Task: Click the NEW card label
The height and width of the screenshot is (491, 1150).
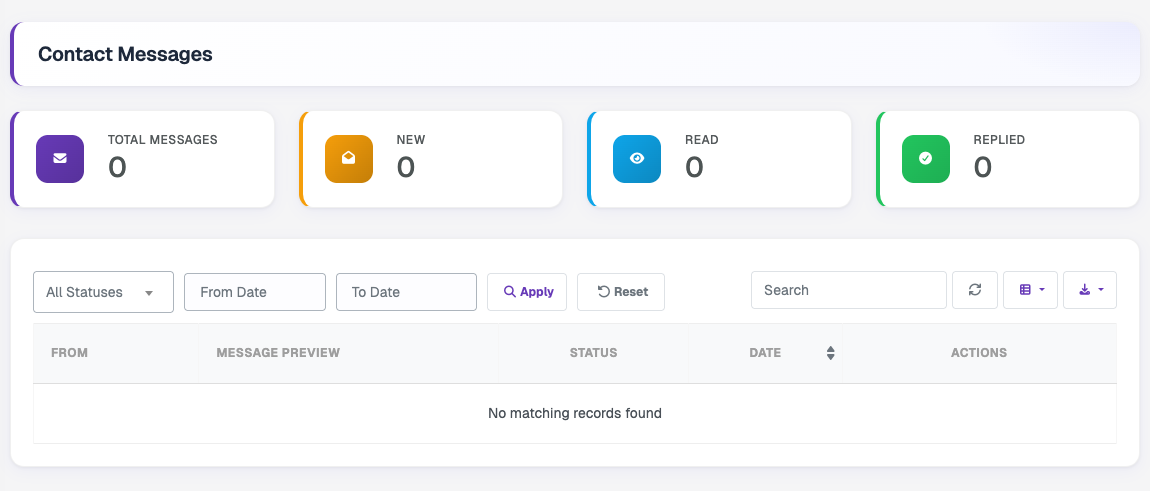Action: (411, 139)
